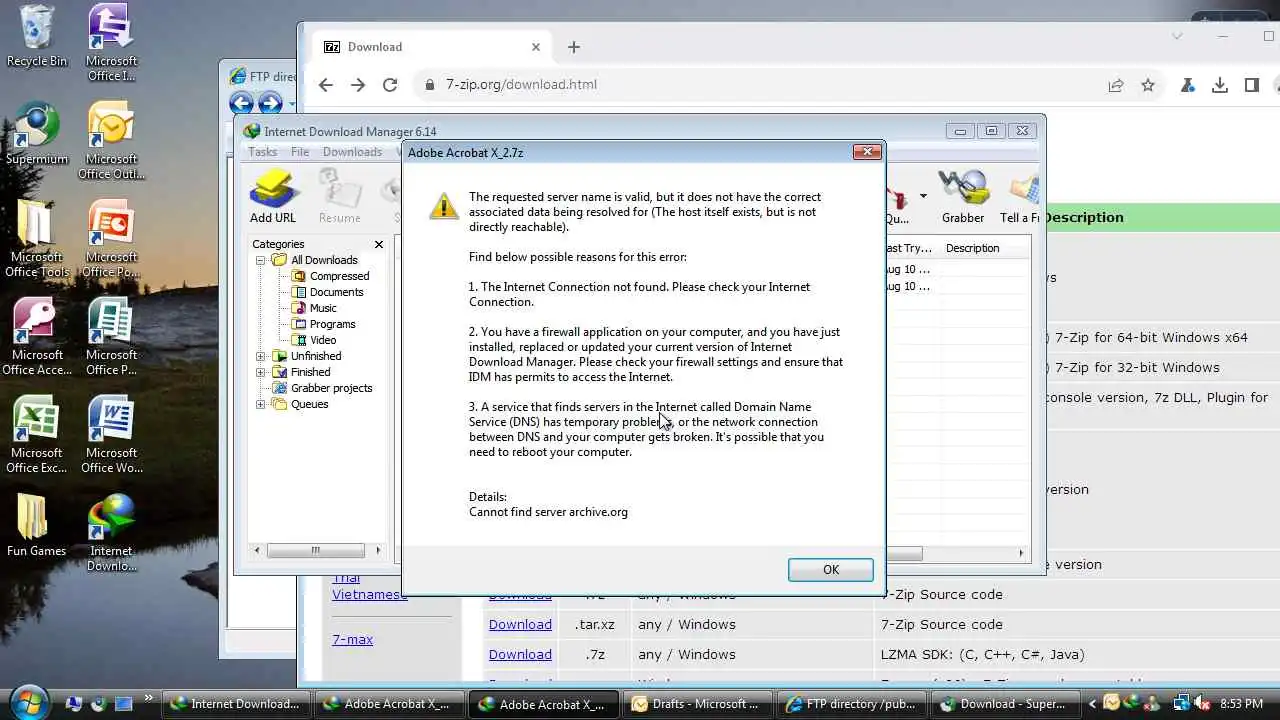Expand the Finished tree node

point(261,372)
